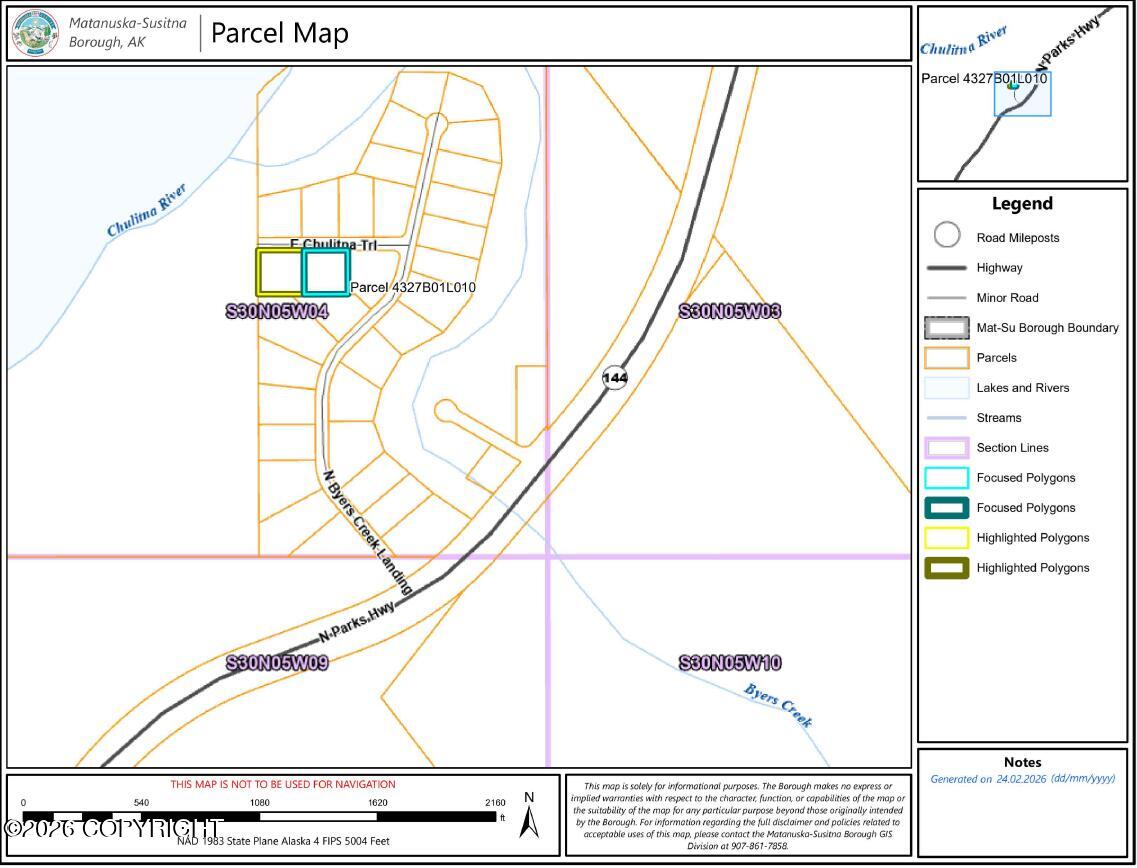The width and height of the screenshot is (1137, 868).
Task: Pick the Lakes and Rivers legend swatch
Action: (946, 388)
